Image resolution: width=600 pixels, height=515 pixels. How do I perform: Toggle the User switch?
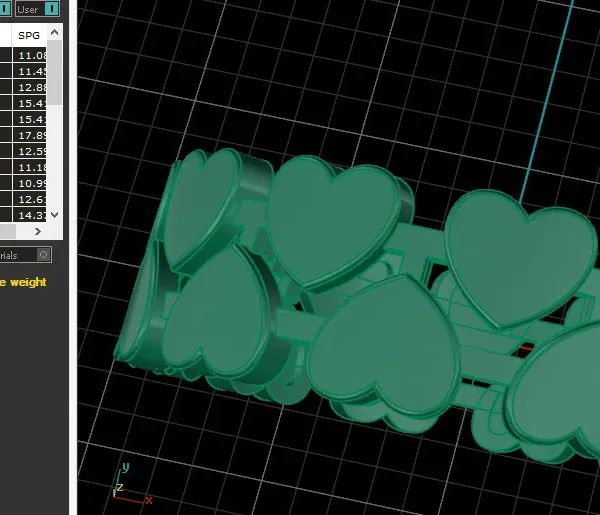click(51, 9)
